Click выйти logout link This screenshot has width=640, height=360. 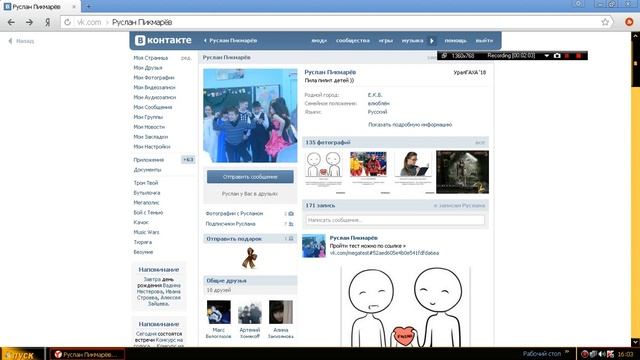point(484,40)
